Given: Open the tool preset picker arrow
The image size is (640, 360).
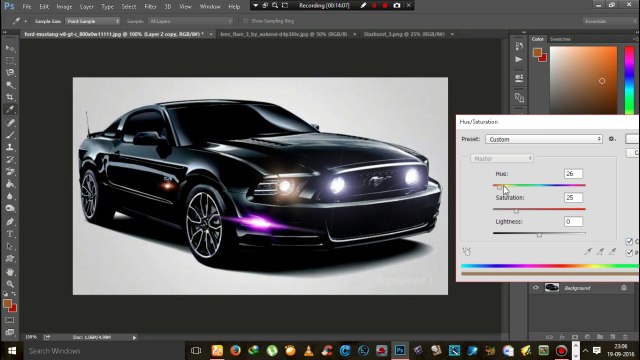Looking at the screenshot, I should coord(25,21).
